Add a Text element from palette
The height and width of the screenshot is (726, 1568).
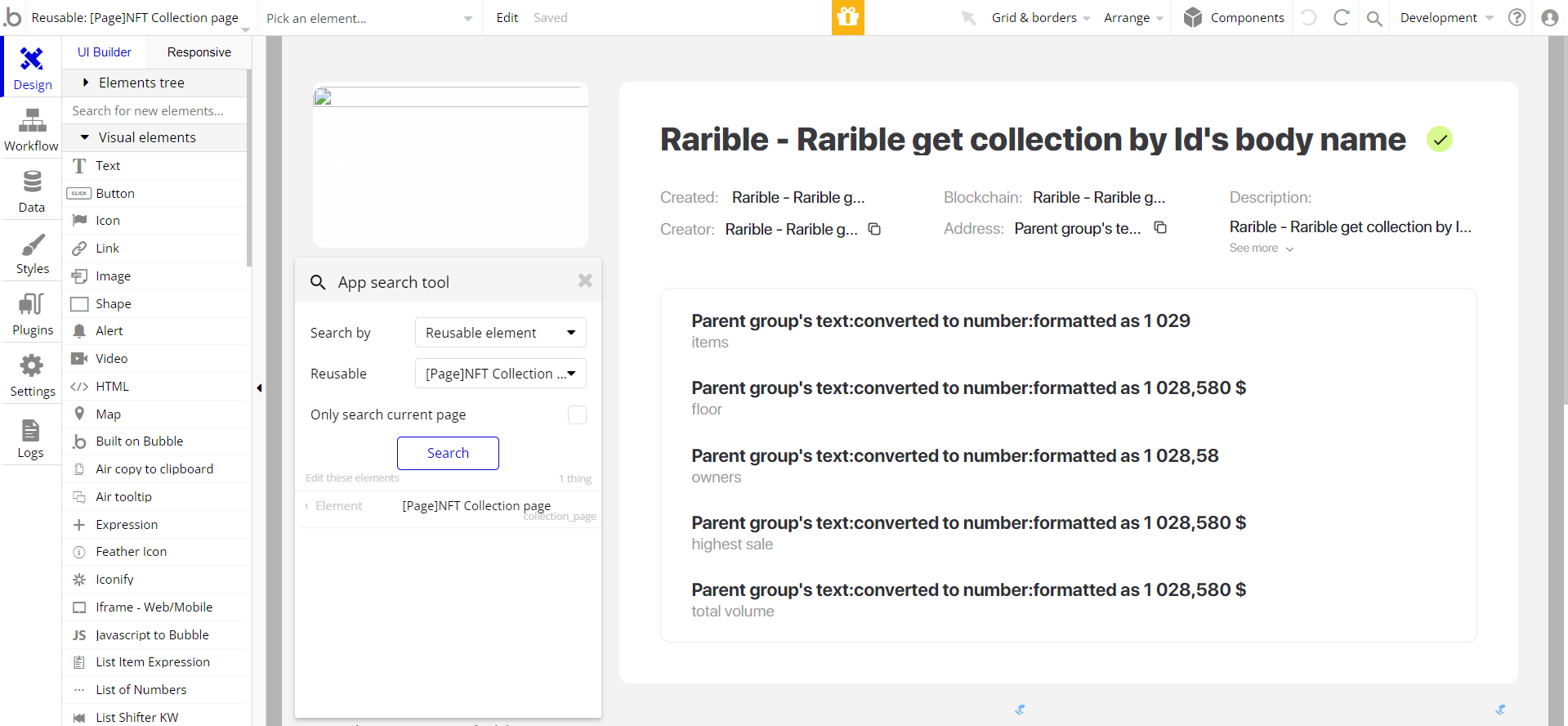[x=155, y=165]
